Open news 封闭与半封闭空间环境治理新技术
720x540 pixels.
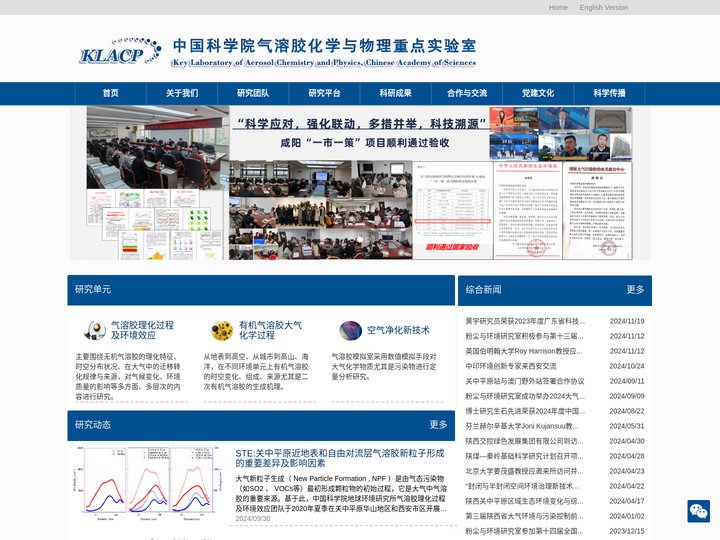point(523,486)
